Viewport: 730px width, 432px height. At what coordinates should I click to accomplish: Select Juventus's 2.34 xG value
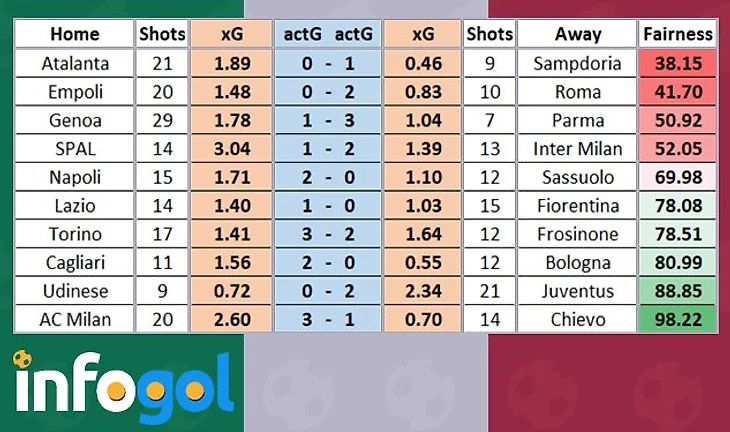pos(423,291)
